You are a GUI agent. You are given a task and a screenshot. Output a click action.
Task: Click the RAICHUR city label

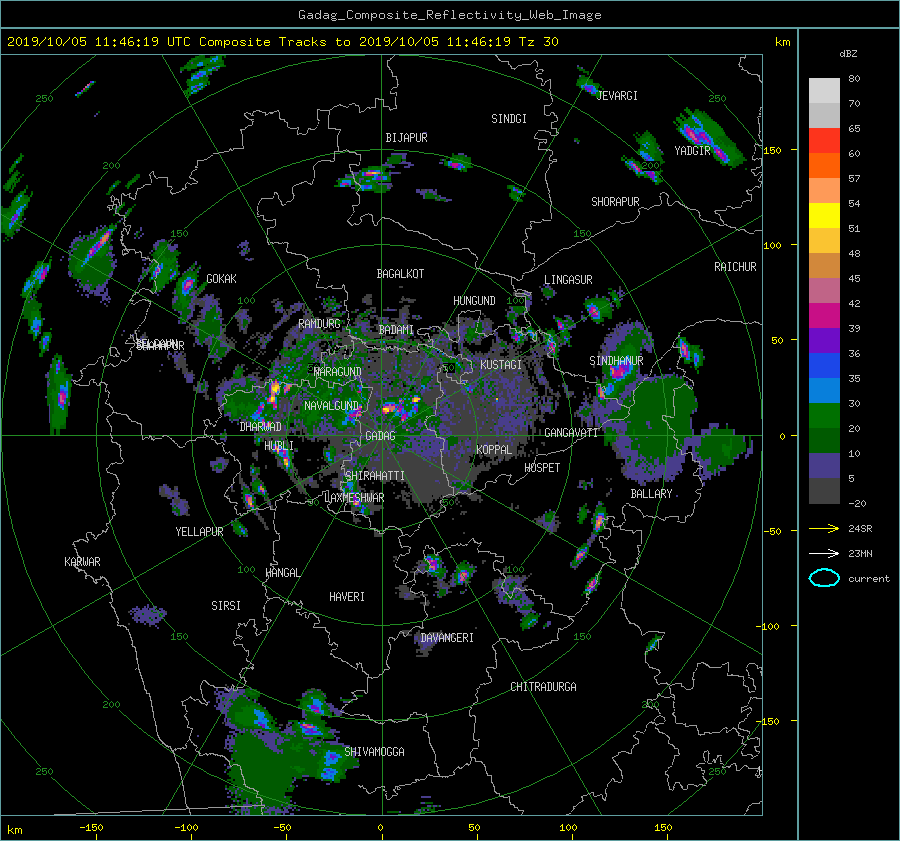tap(735, 267)
